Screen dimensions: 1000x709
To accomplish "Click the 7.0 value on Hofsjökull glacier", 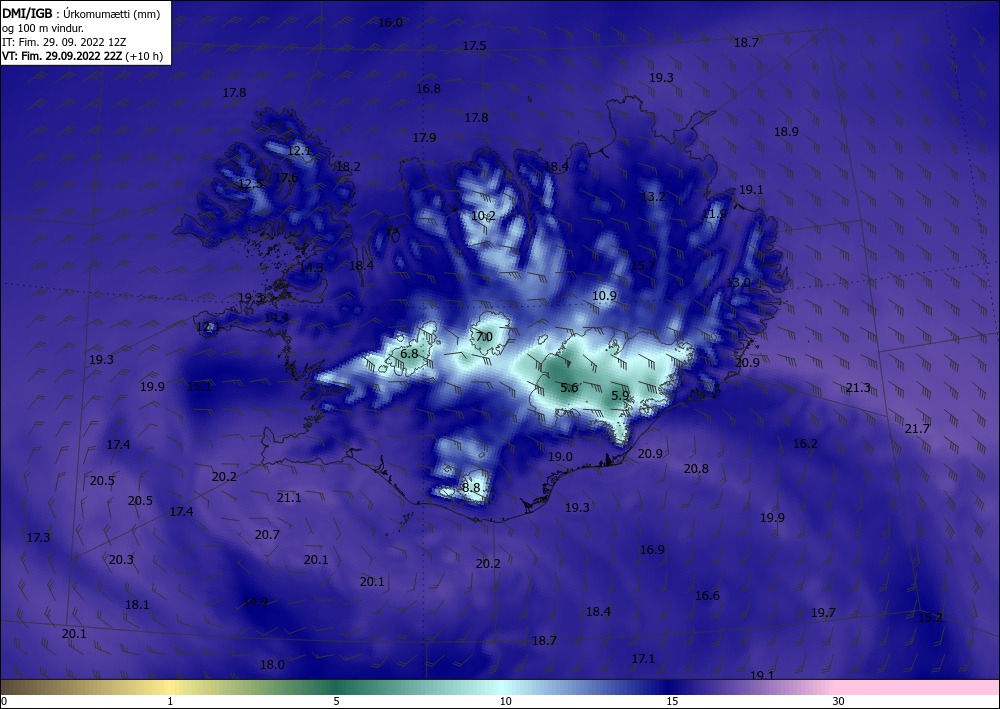I will (485, 337).
